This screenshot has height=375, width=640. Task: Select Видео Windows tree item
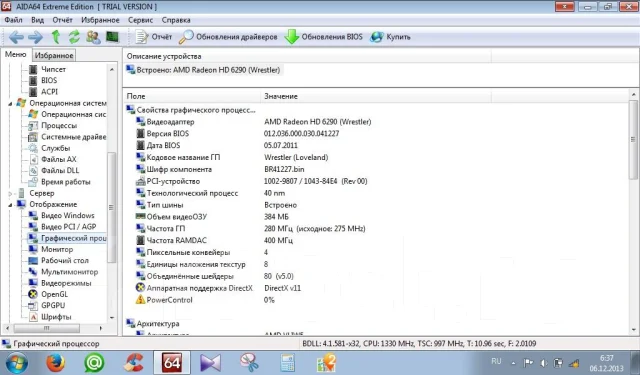(61, 215)
